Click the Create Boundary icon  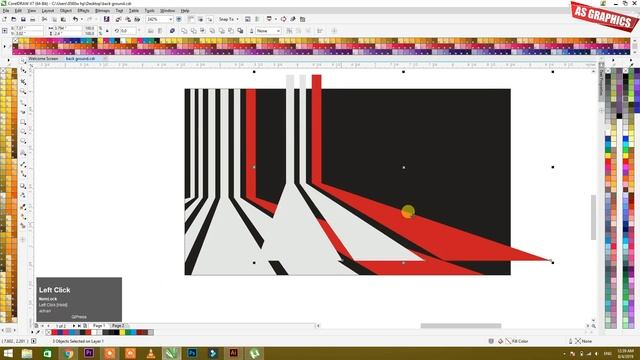pos(240,31)
